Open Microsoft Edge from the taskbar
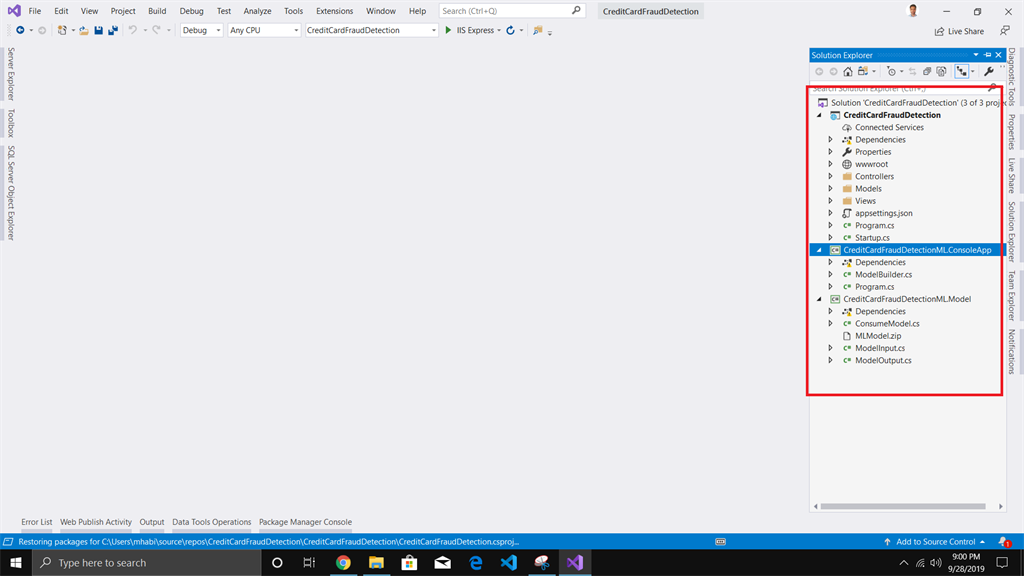1024x576 pixels. [x=475, y=562]
